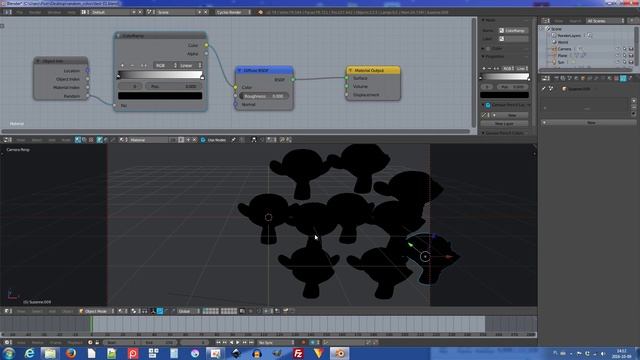
Task: Jump to the start frame in timeline controls
Action: pyautogui.click(x=218, y=342)
